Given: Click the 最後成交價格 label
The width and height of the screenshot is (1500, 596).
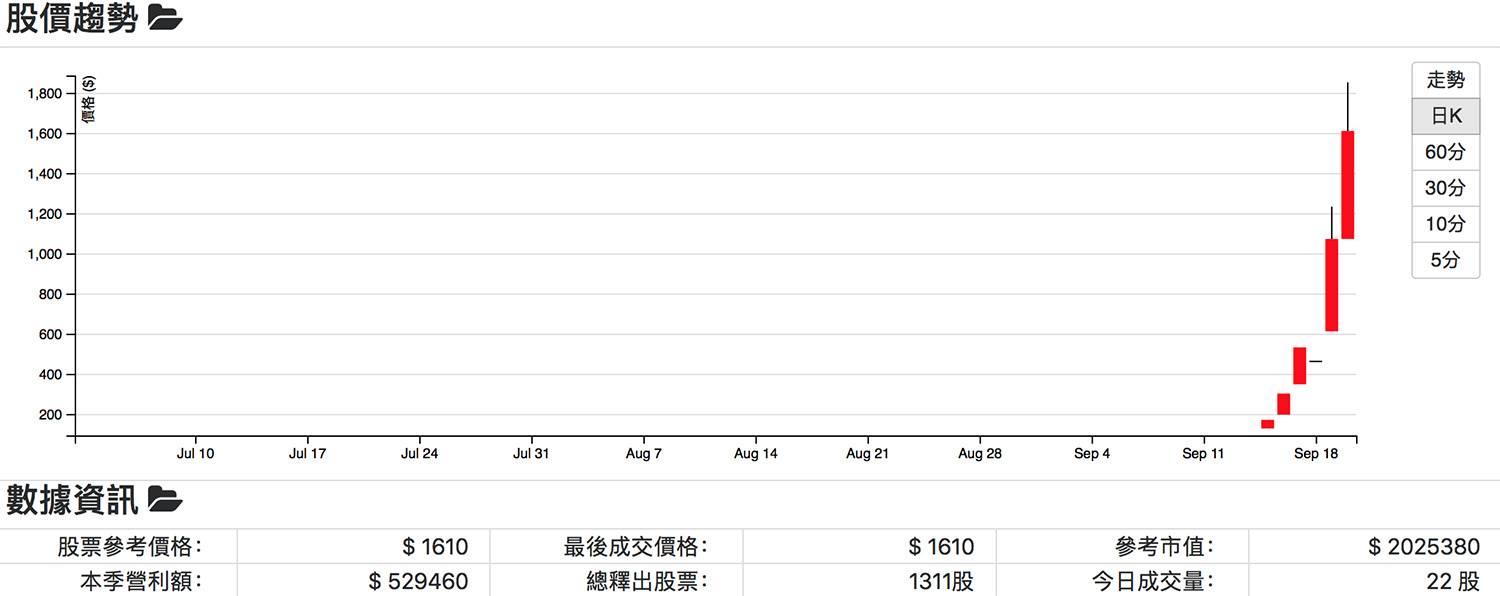Looking at the screenshot, I should click(635, 547).
